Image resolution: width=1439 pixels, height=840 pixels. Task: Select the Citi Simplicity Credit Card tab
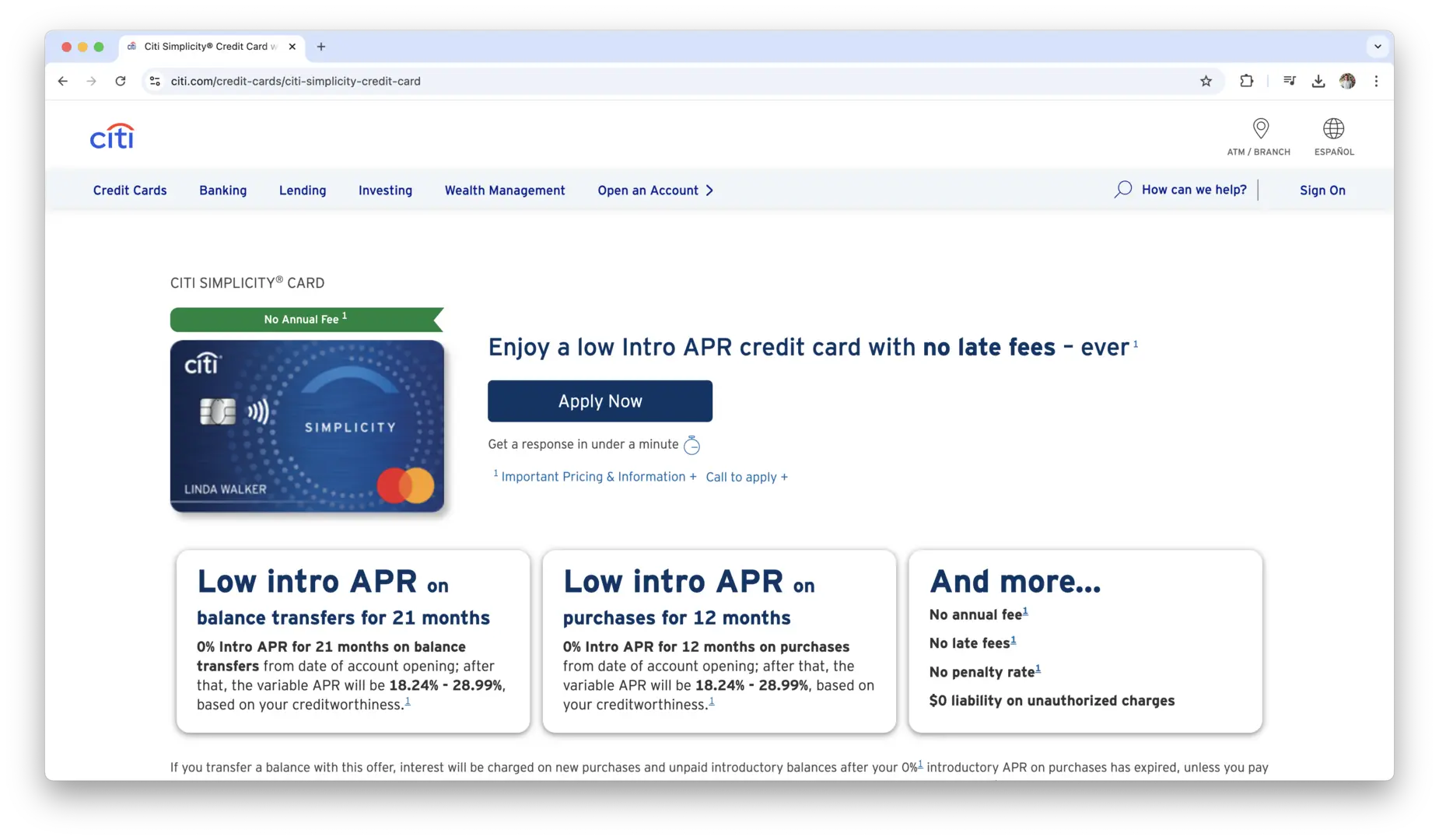[x=210, y=47]
